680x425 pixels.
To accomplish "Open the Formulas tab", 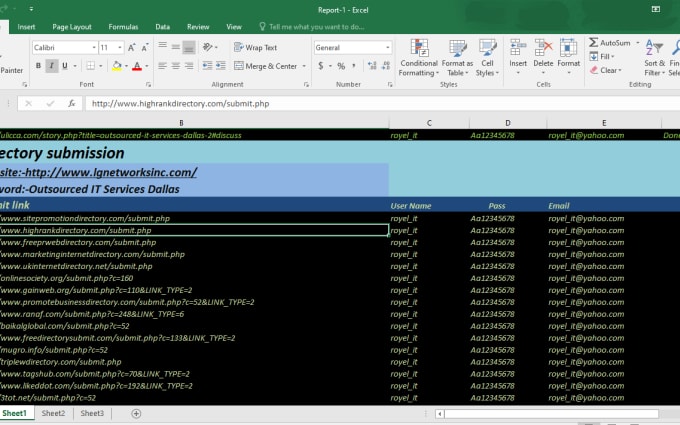I will click(x=123, y=27).
